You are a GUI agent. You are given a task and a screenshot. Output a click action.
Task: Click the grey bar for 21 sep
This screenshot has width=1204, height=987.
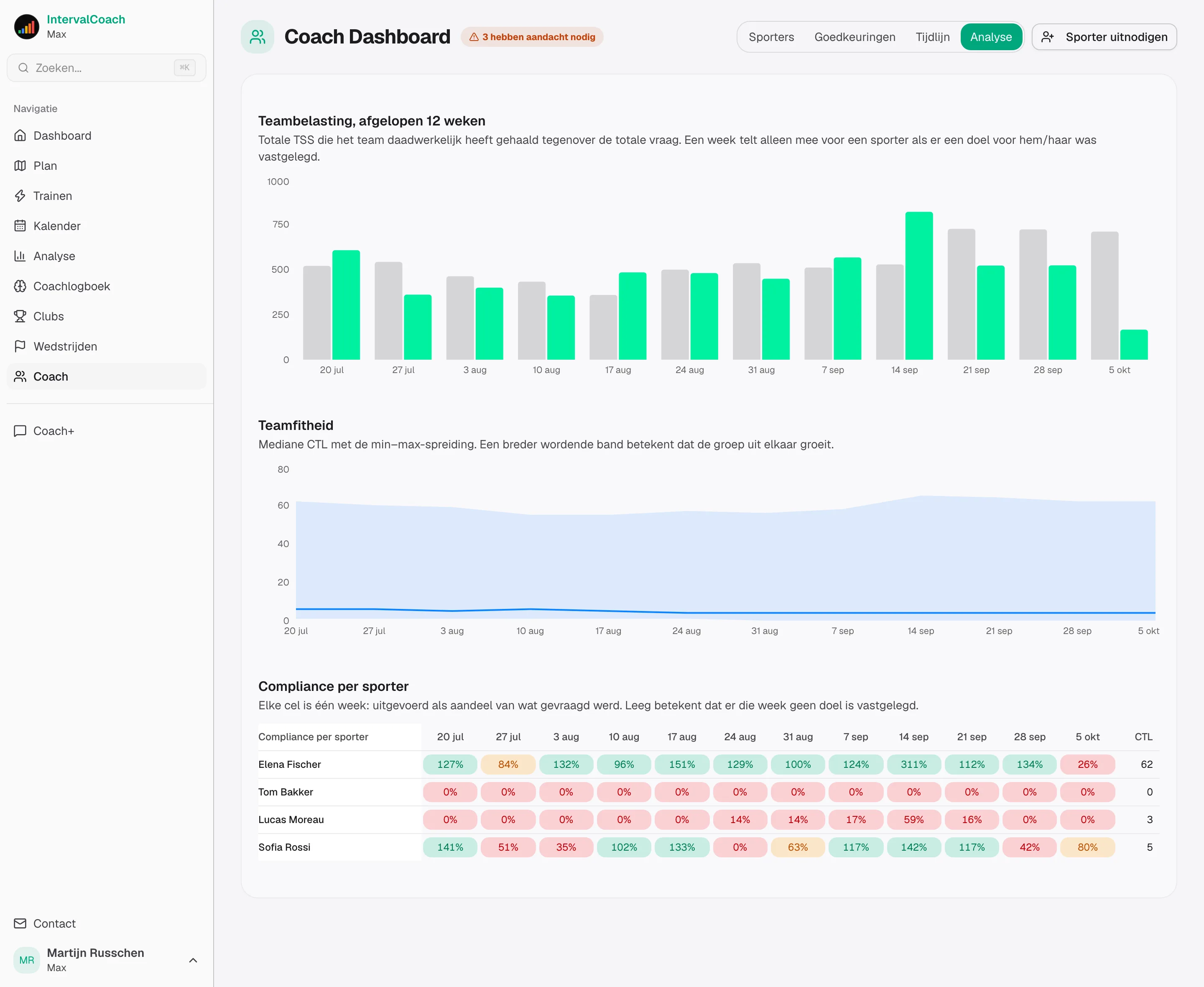coord(962,294)
